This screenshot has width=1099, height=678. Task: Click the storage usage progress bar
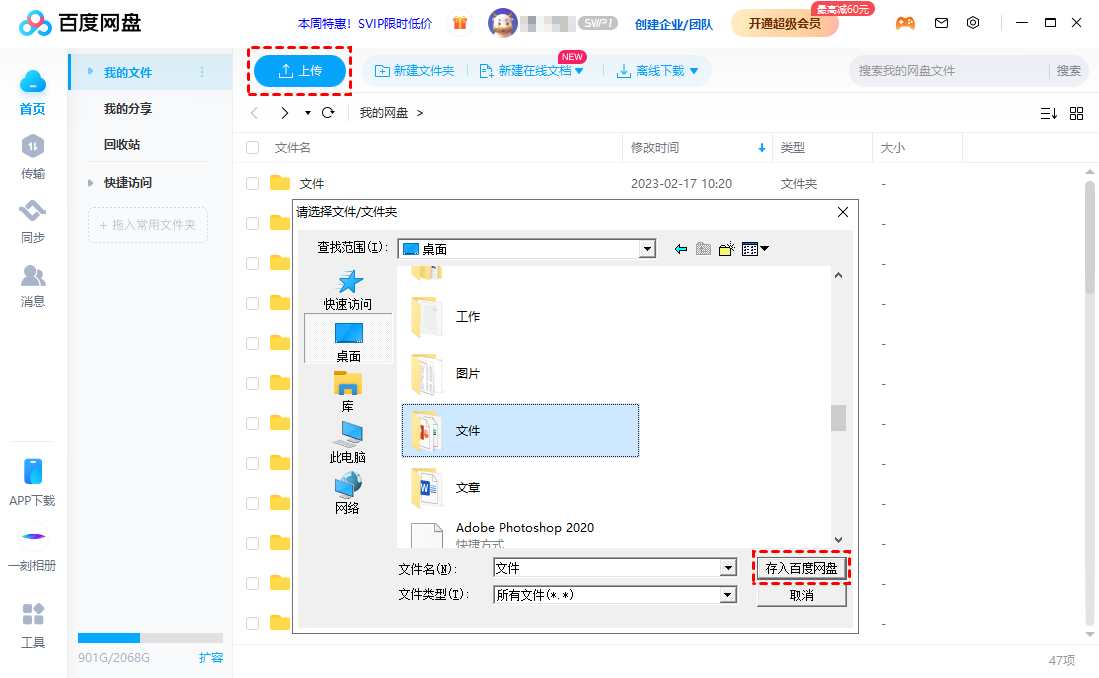[150, 638]
